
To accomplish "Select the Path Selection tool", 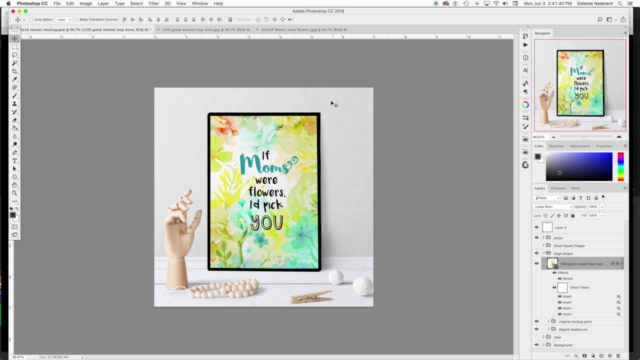I will pos(15,169).
